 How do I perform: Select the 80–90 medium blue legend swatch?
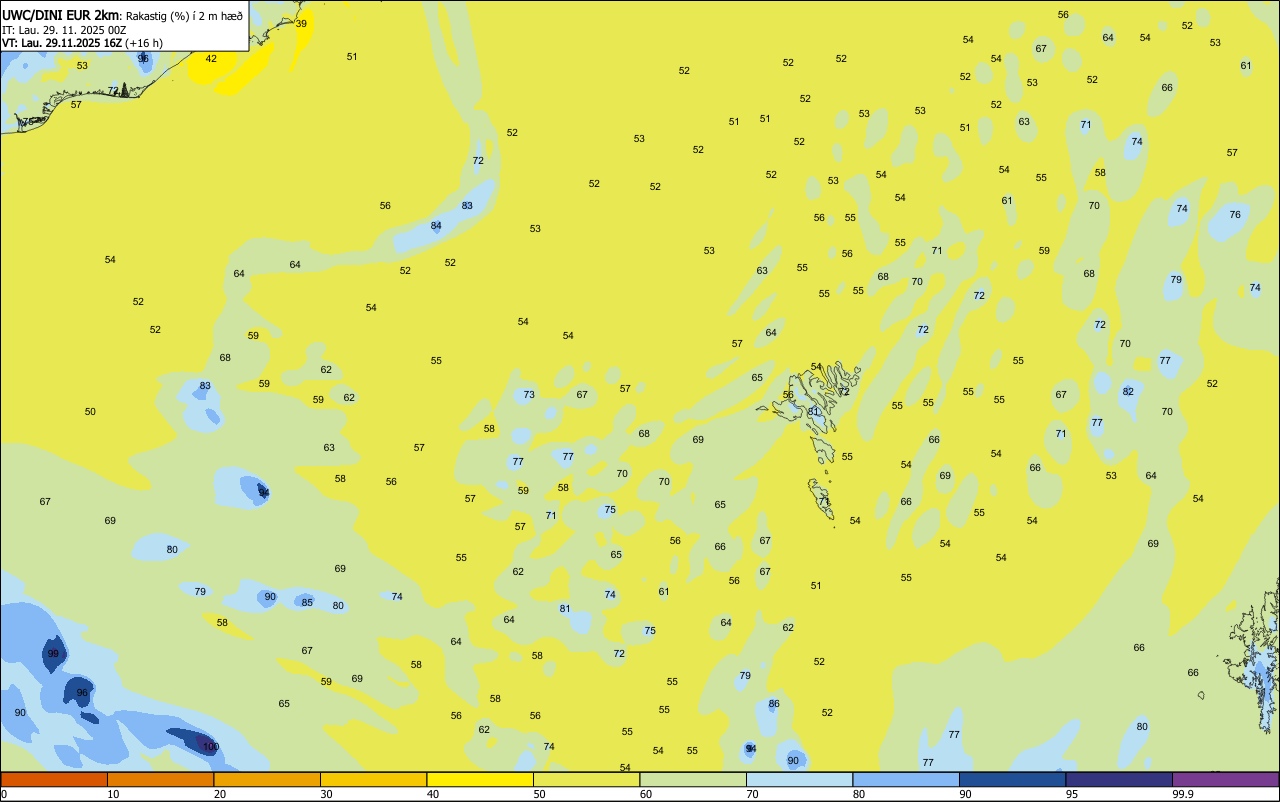[x=906, y=779]
